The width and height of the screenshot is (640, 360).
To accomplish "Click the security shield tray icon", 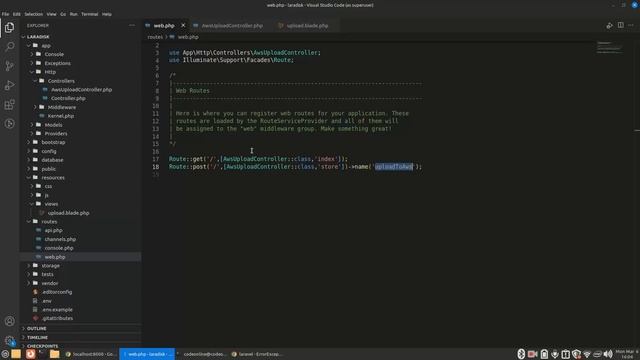I will [x=576, y=354].
